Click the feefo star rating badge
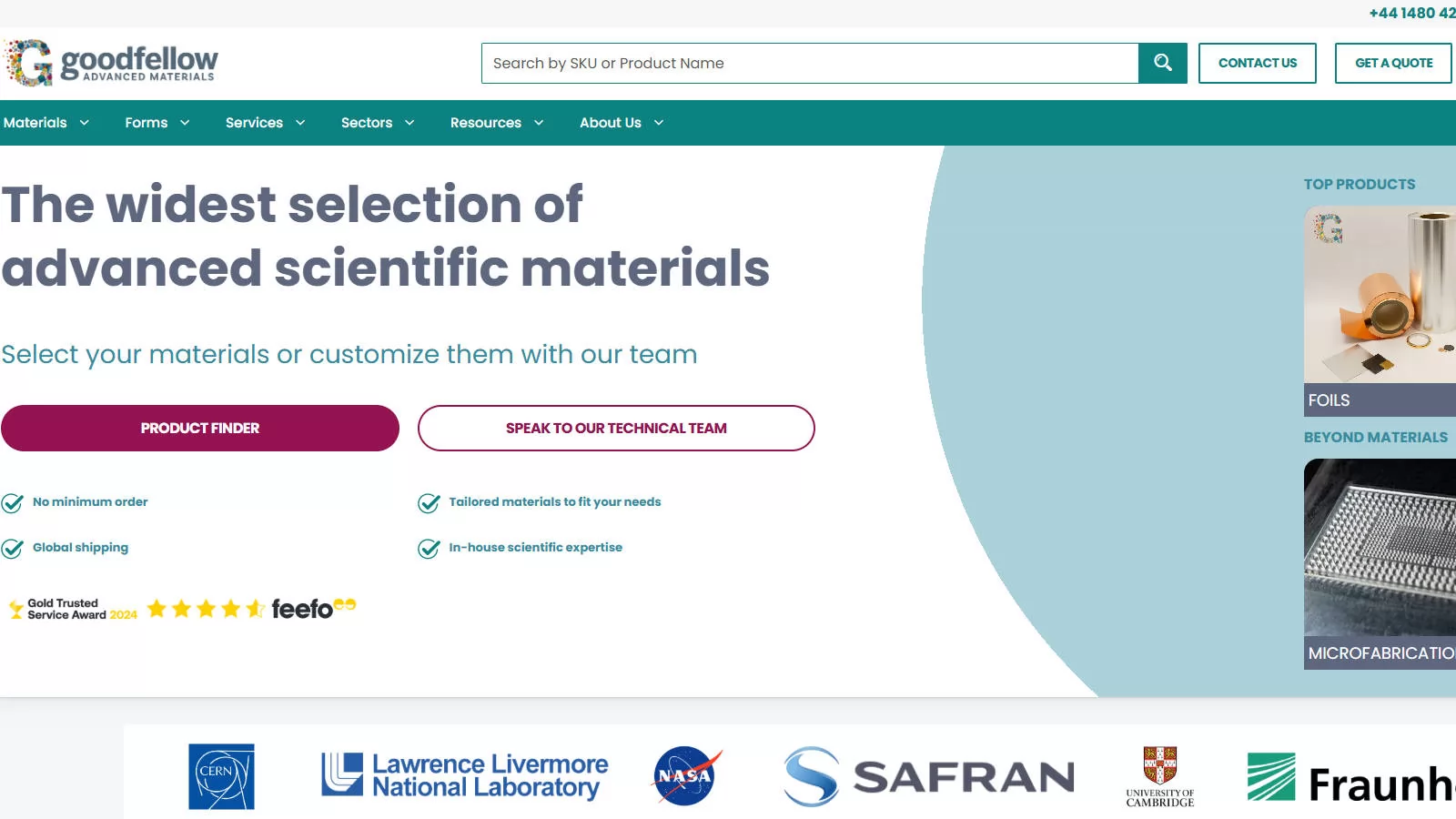1456x819 pixels. click(x=183, y=609)
